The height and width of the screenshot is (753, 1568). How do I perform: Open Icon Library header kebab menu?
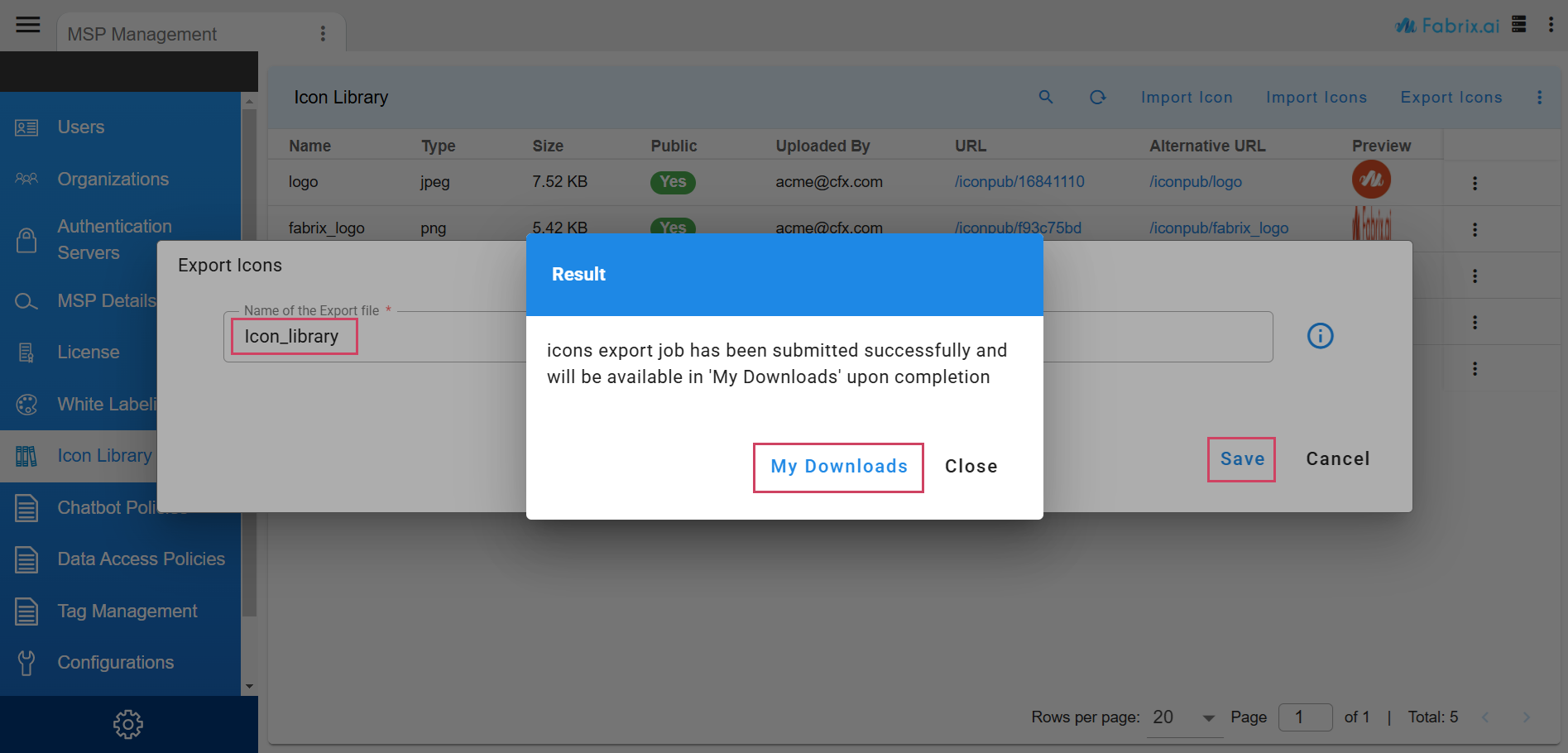pos(1539,98)
